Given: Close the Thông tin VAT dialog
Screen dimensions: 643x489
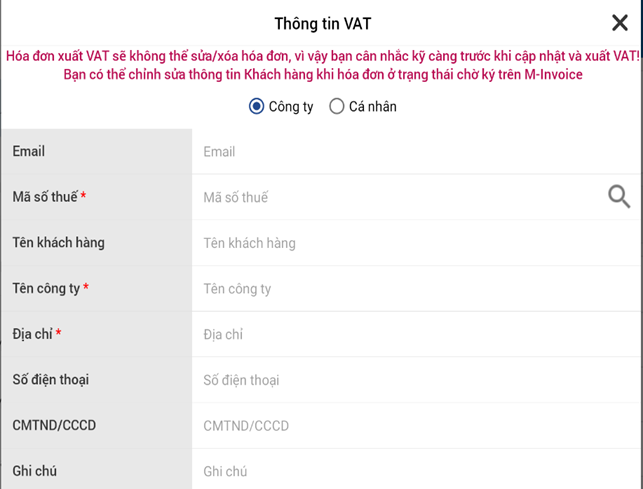Looking at the screenshot, I should [x=619, y=24].
